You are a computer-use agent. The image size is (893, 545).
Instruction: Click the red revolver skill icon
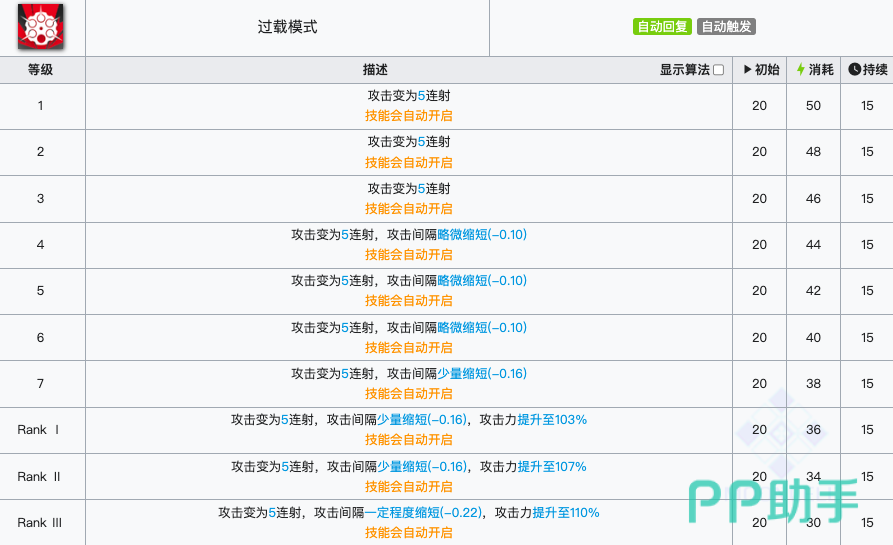[37, 27]
